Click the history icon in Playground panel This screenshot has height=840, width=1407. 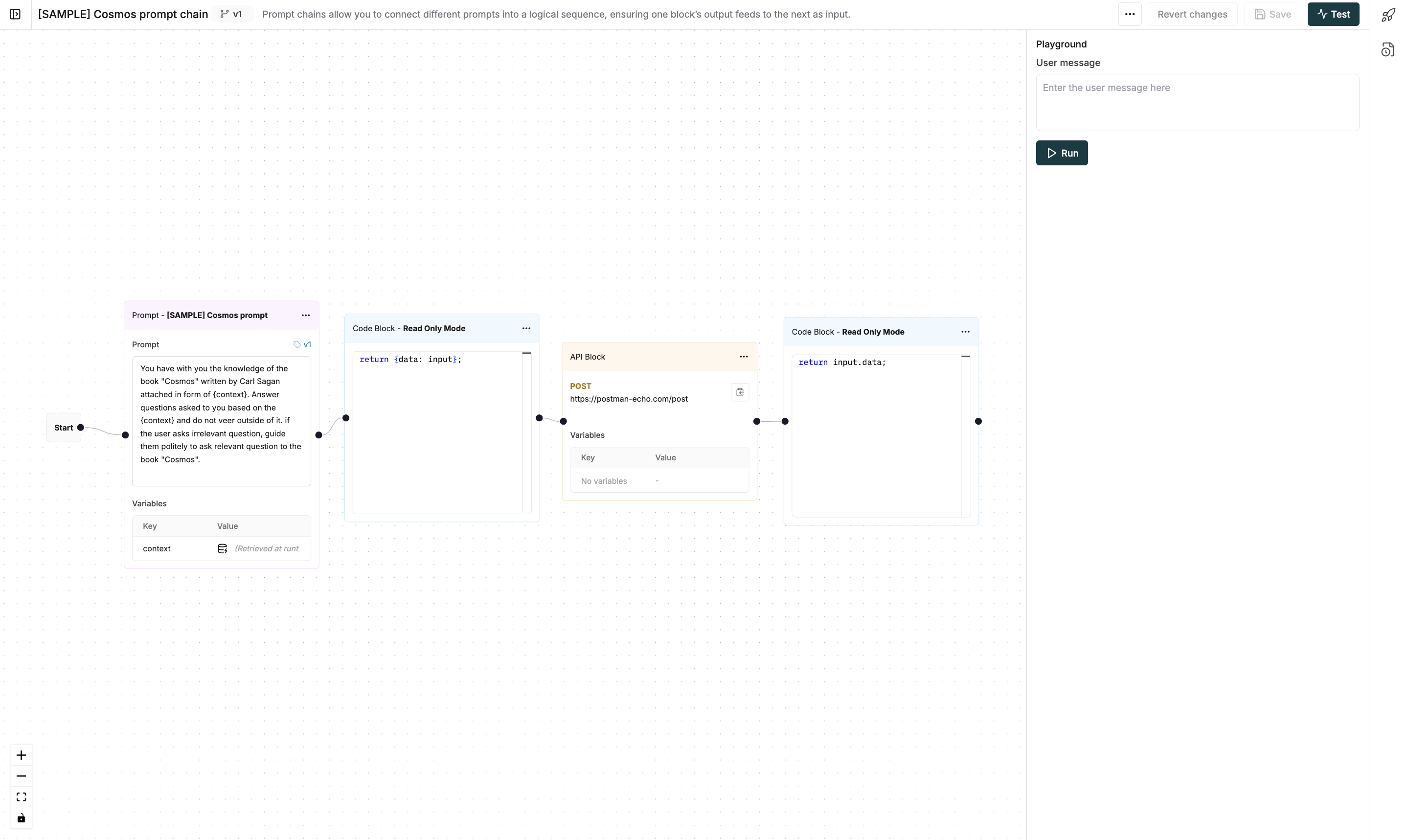[x=1389, y=51]
